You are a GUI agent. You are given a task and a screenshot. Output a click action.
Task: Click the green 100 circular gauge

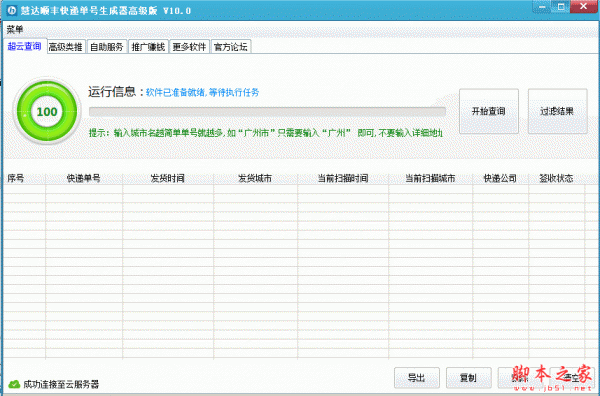tap(47, 111)
